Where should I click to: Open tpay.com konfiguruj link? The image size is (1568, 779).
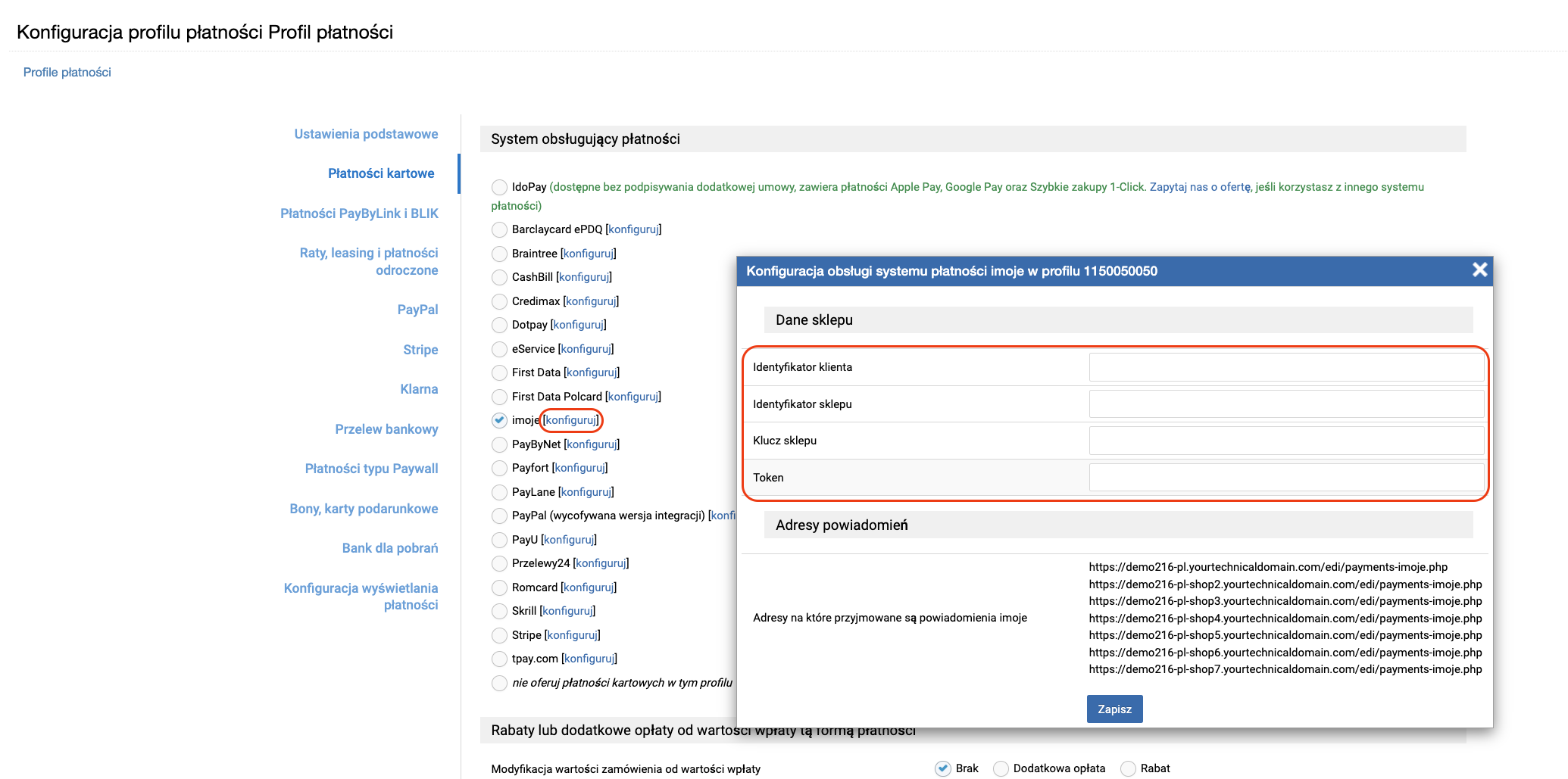(589, 659)
